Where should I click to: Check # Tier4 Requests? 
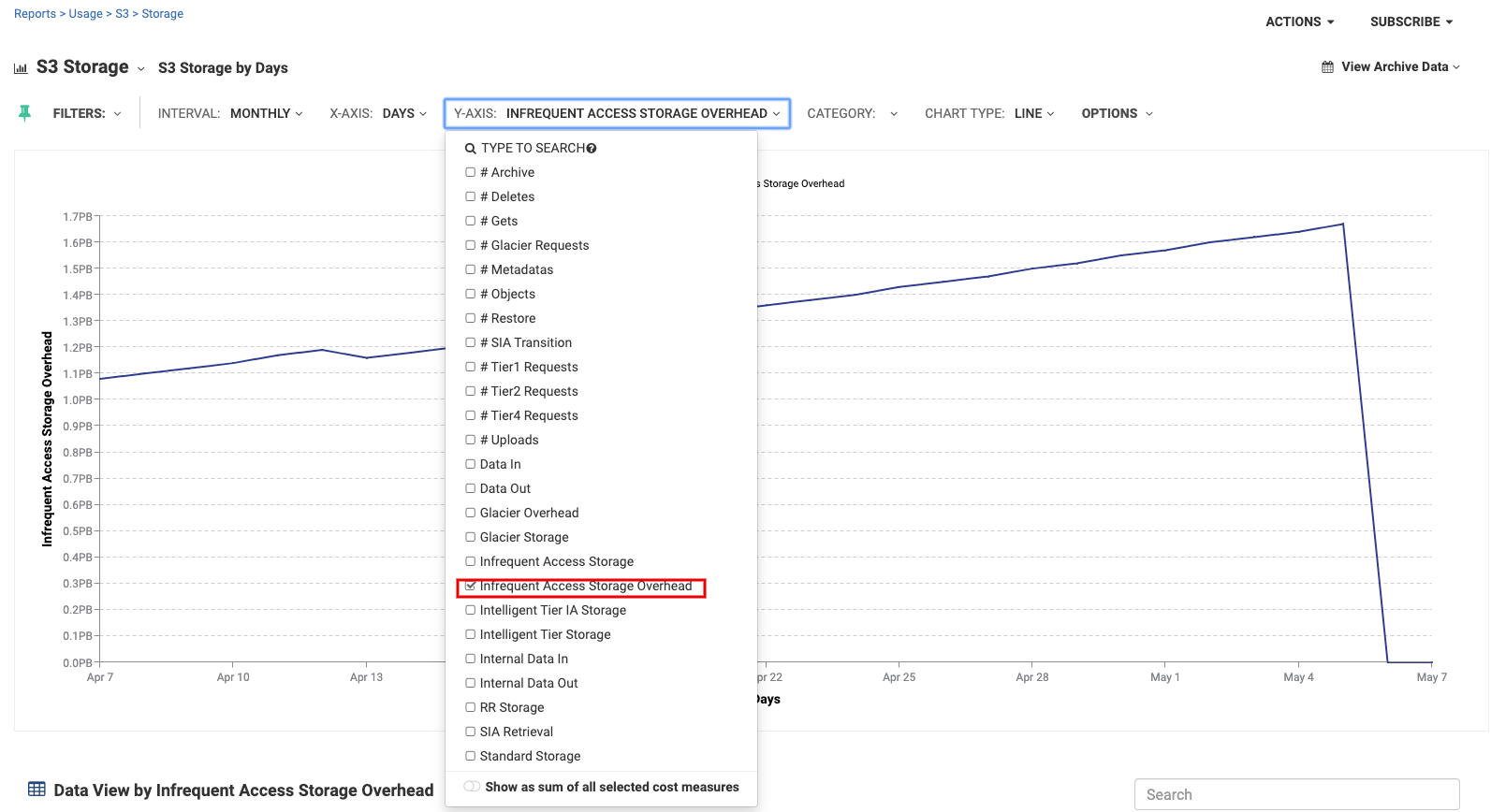point(471,415)
